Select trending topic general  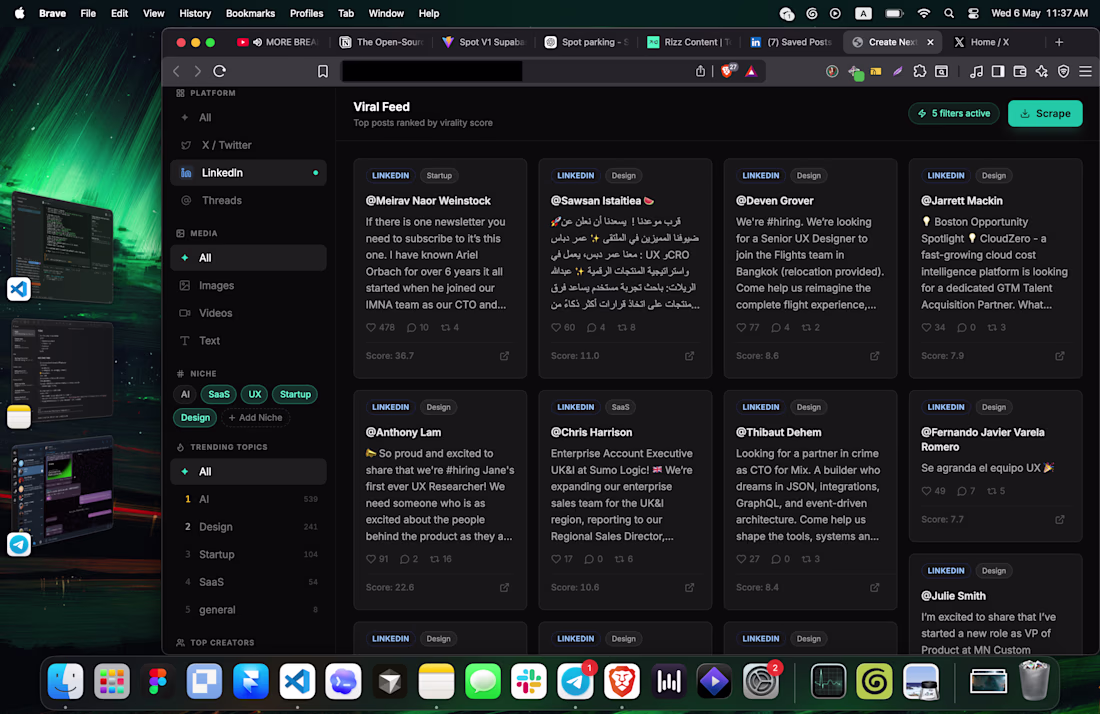click(x=248, y=610)
